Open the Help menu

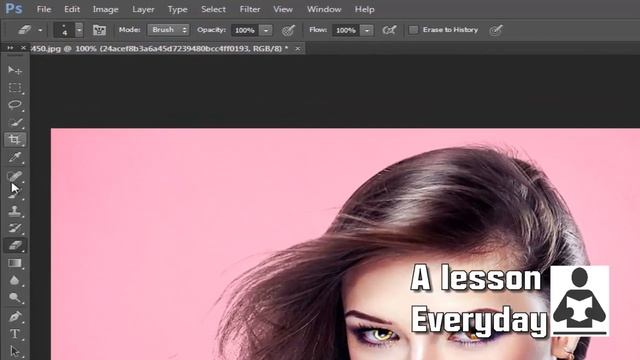[364, 9]
